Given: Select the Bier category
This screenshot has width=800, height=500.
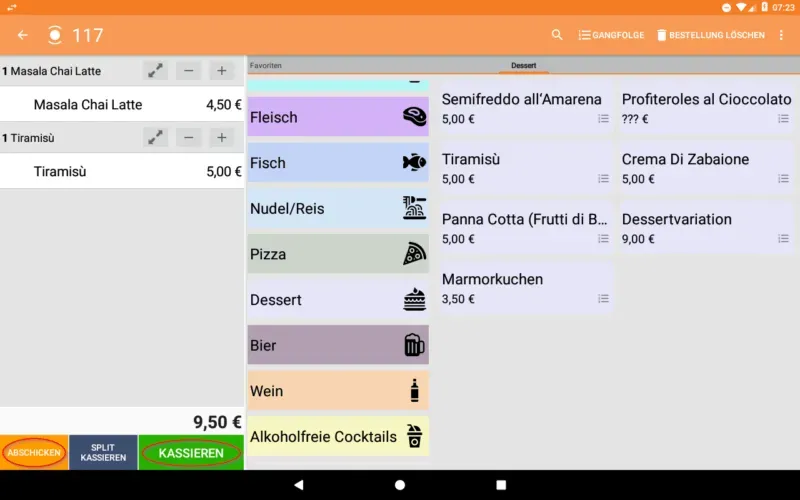Looking at the screenshot, I should (338, 345).
